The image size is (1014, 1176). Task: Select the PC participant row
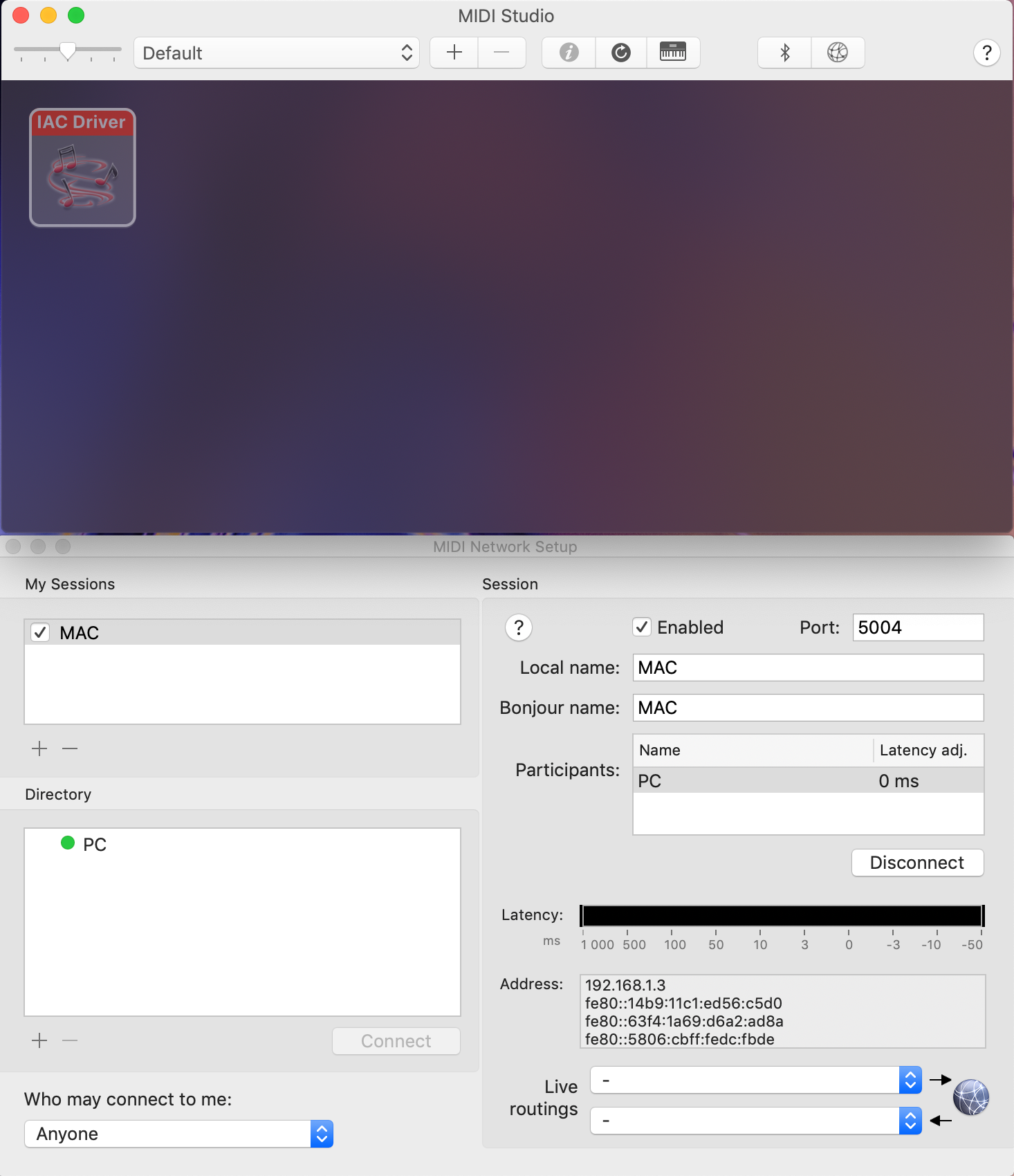(807, 781)
